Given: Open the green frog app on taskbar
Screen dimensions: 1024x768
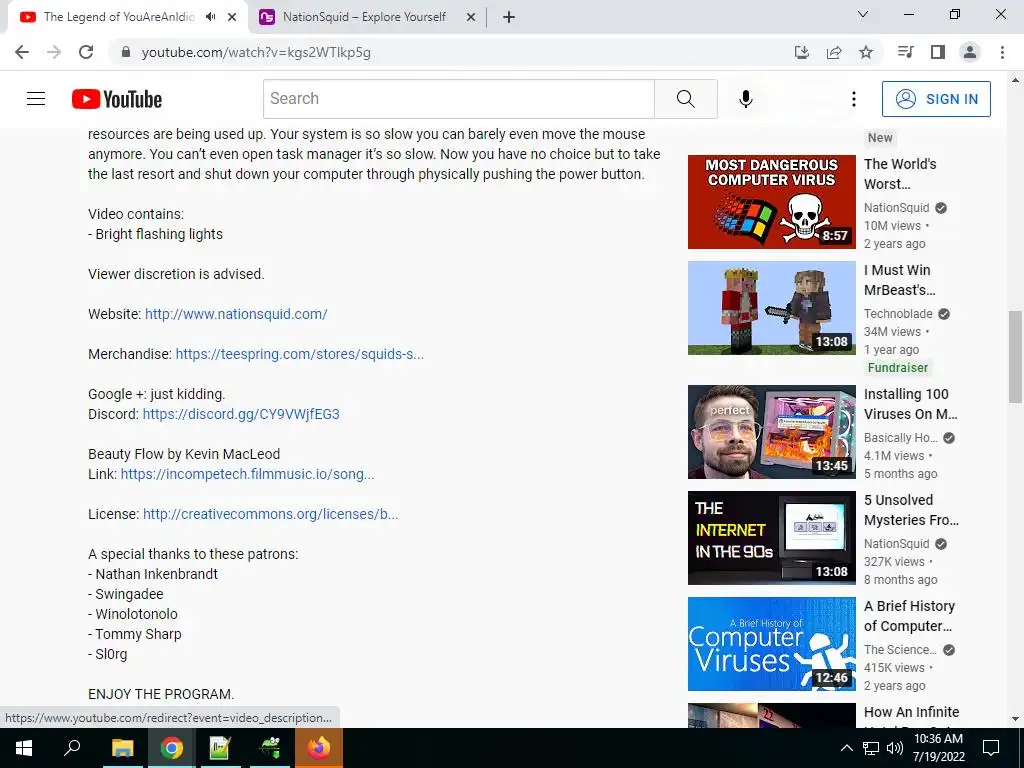Looking at the screenshot, I should [x=270, y=748].
